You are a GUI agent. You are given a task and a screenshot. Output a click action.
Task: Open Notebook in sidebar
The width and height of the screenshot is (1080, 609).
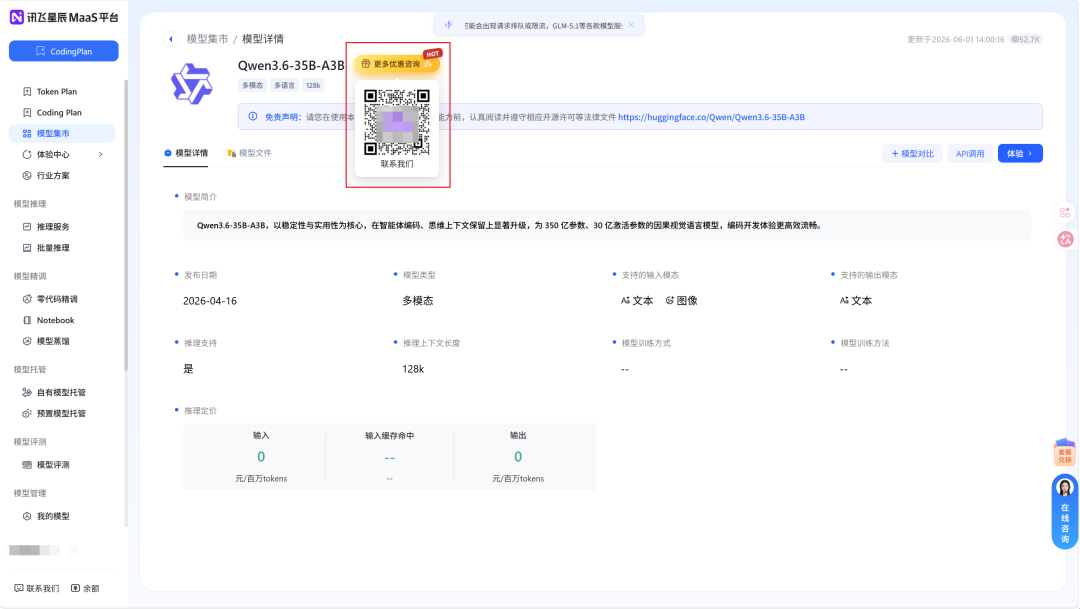click(55, 320)
